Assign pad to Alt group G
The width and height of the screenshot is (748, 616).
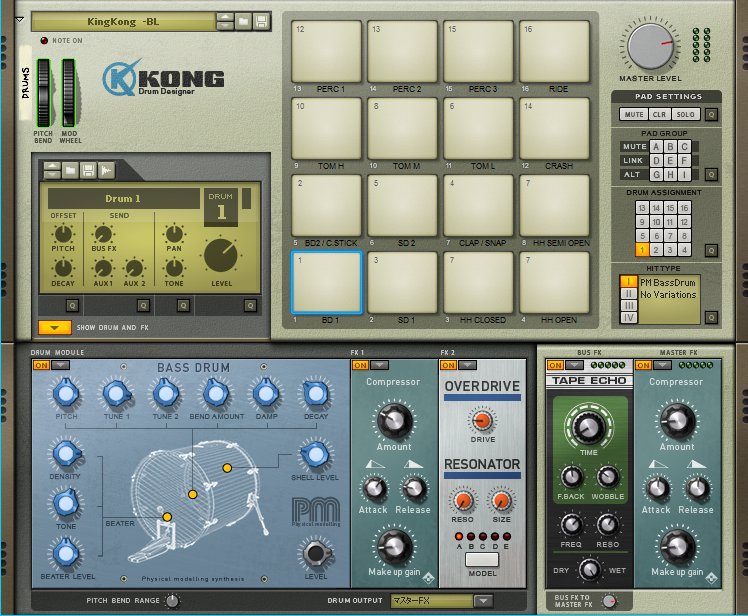click(x=656, y=175)
